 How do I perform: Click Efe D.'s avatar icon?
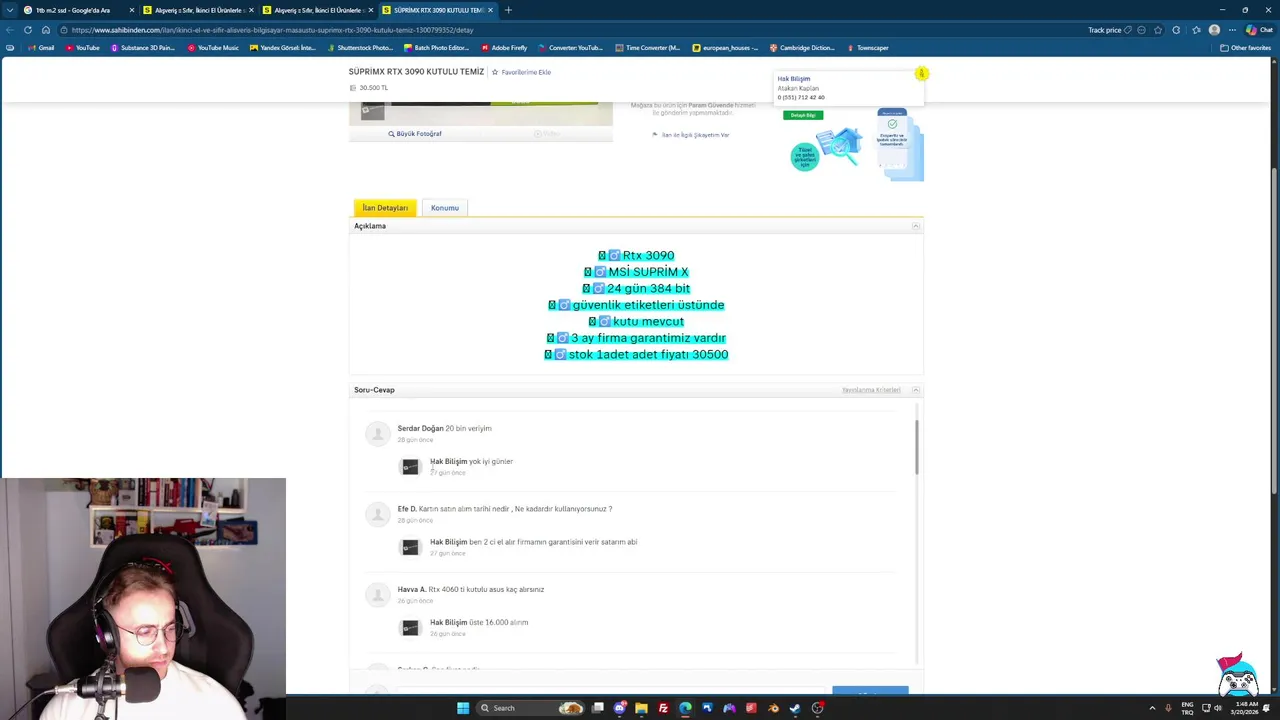[378, 514]
